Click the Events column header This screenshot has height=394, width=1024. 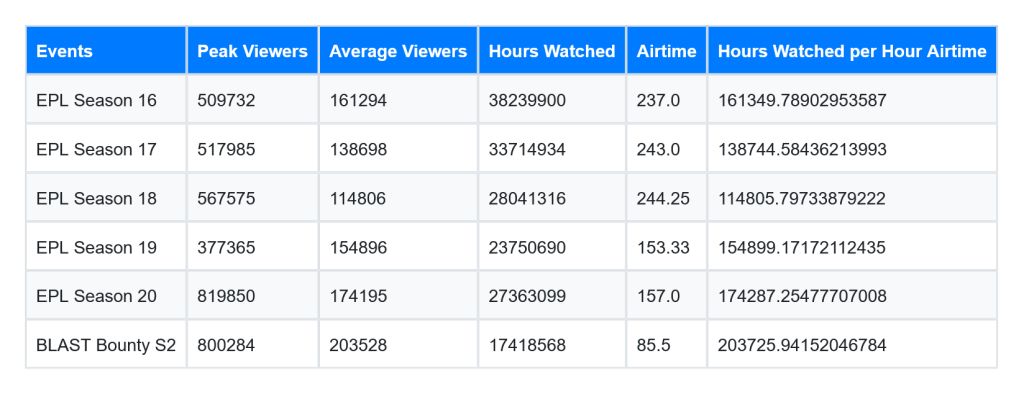[106, 51]
